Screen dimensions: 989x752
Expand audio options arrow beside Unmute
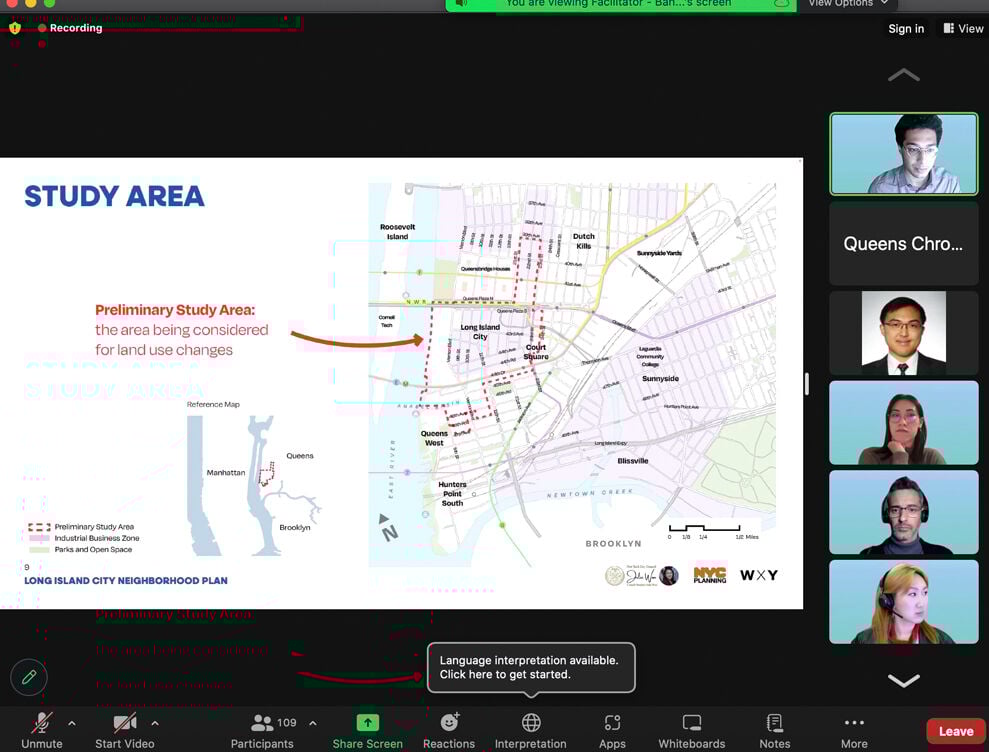click(71, 723)
